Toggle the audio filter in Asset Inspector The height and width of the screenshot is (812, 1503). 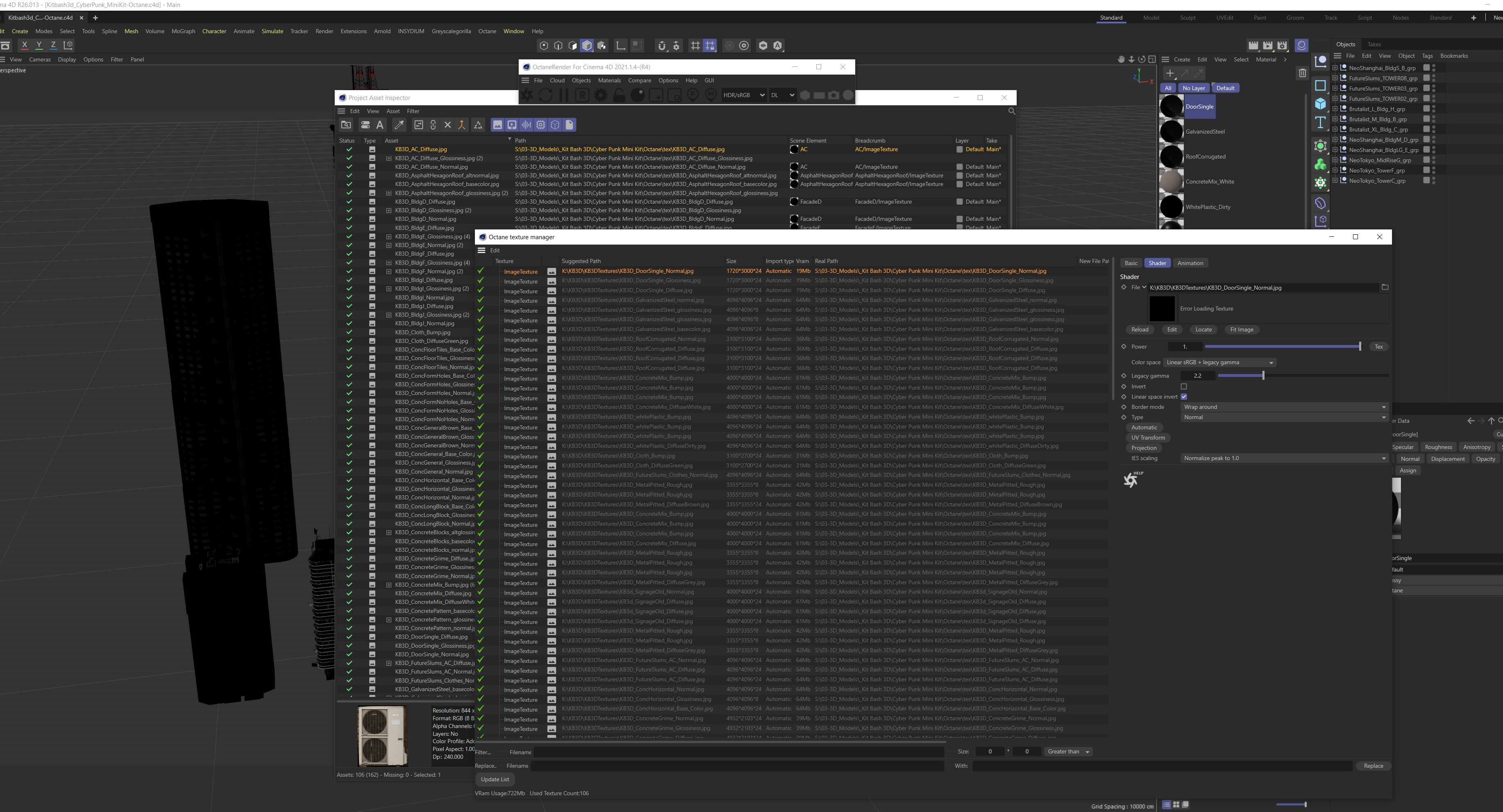(x=526, y=125)
